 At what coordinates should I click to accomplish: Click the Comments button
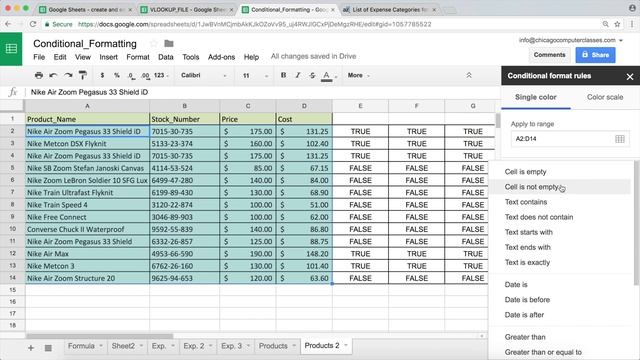click(549, 55)
